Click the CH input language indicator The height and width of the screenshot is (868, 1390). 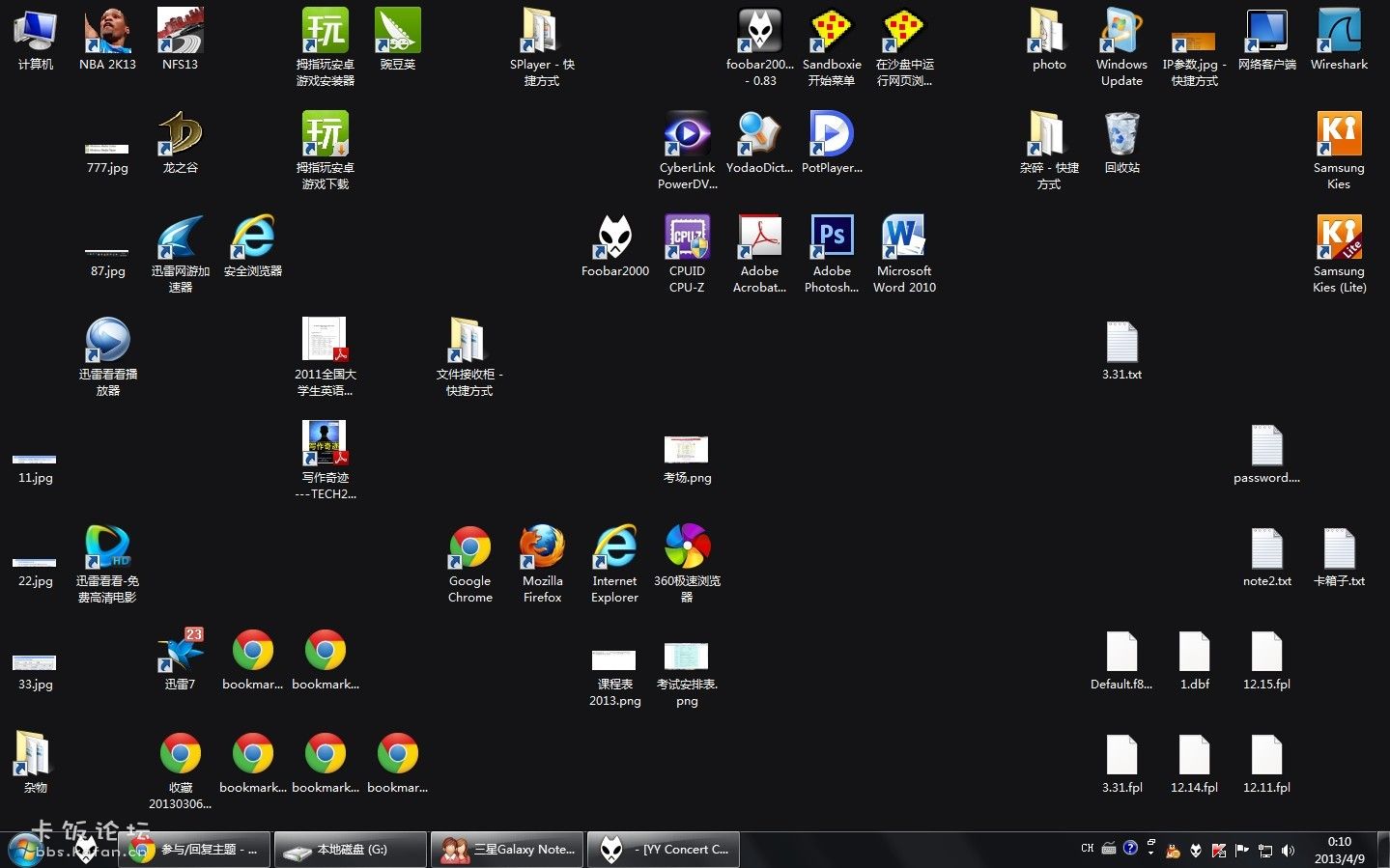click(1088, 849)
